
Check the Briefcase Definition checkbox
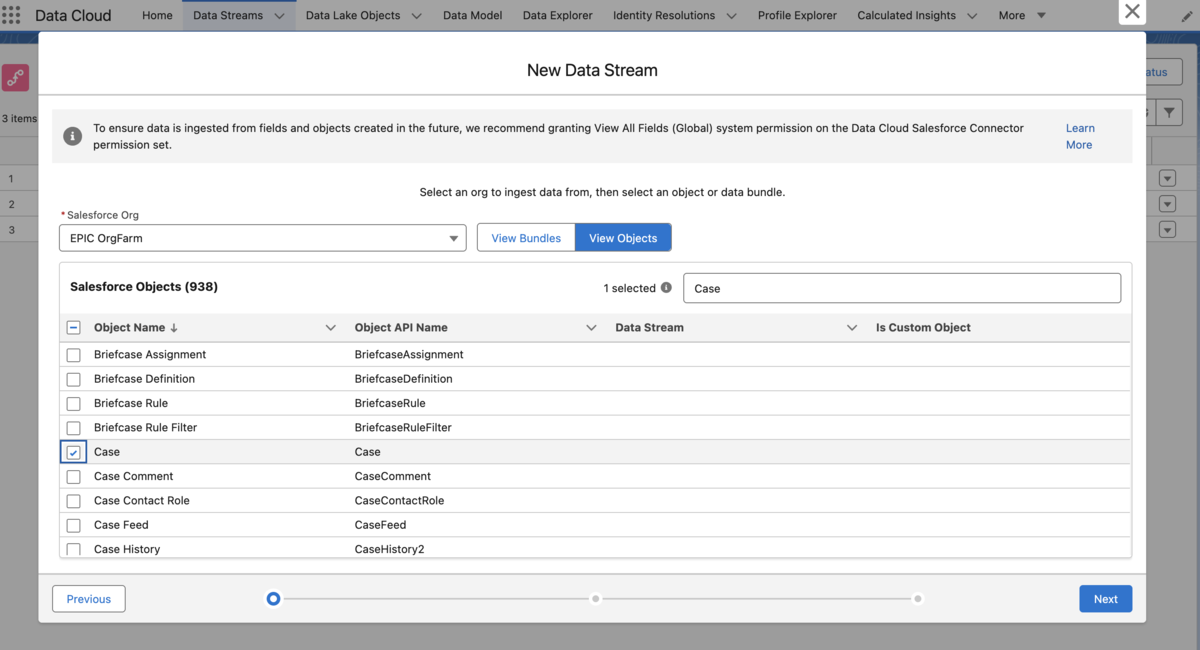click(x=73, y=379)
